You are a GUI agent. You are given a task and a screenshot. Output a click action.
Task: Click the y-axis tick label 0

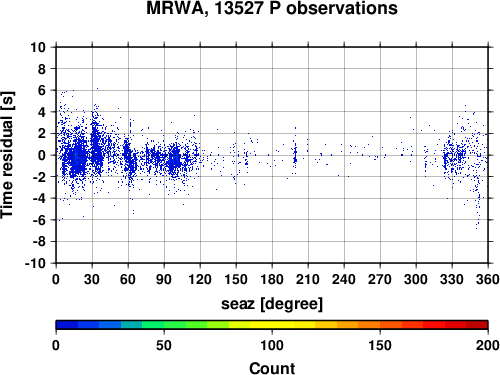42,155
